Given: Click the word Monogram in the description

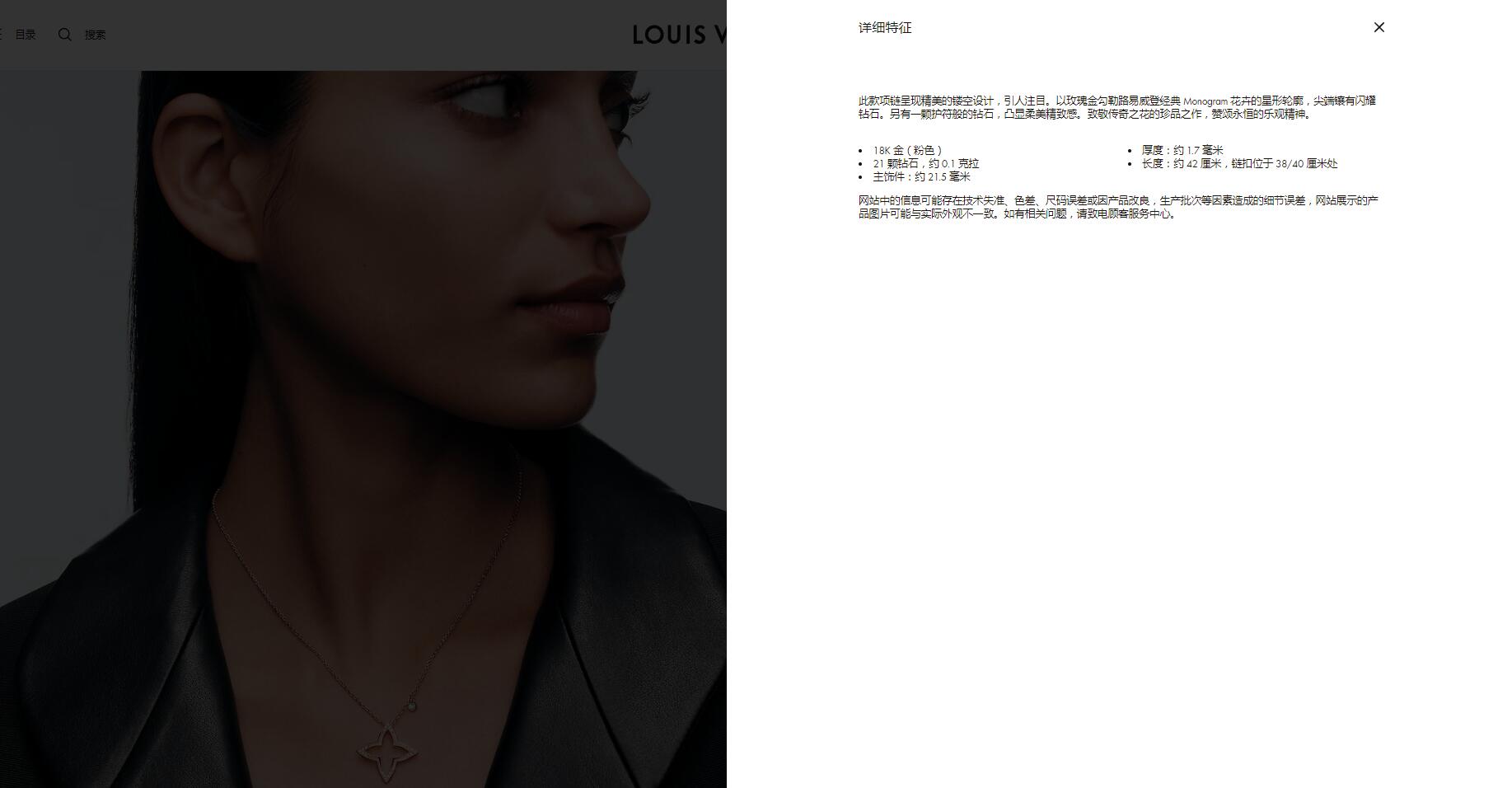Looking at the screenshot, I should tap(1205, 101).
